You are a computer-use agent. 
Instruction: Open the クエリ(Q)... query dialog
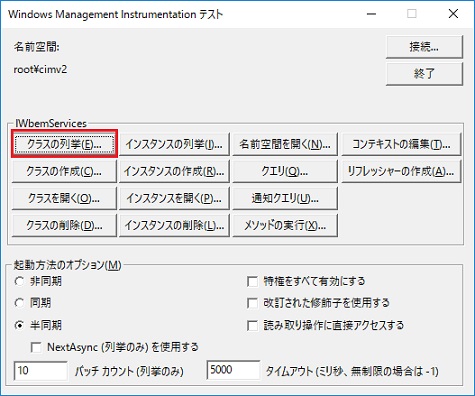tap(285, 171)
